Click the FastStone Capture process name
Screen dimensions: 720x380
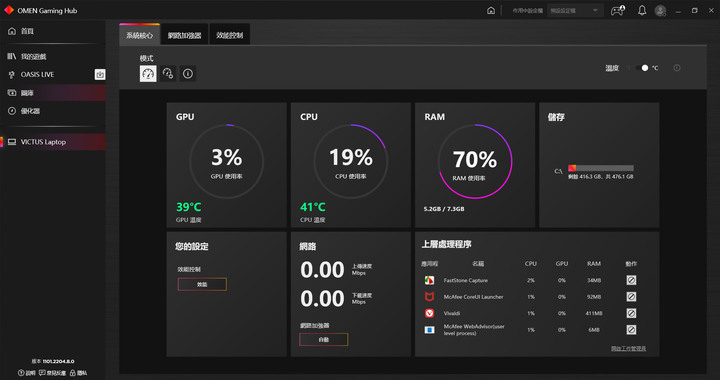point(466,280)
